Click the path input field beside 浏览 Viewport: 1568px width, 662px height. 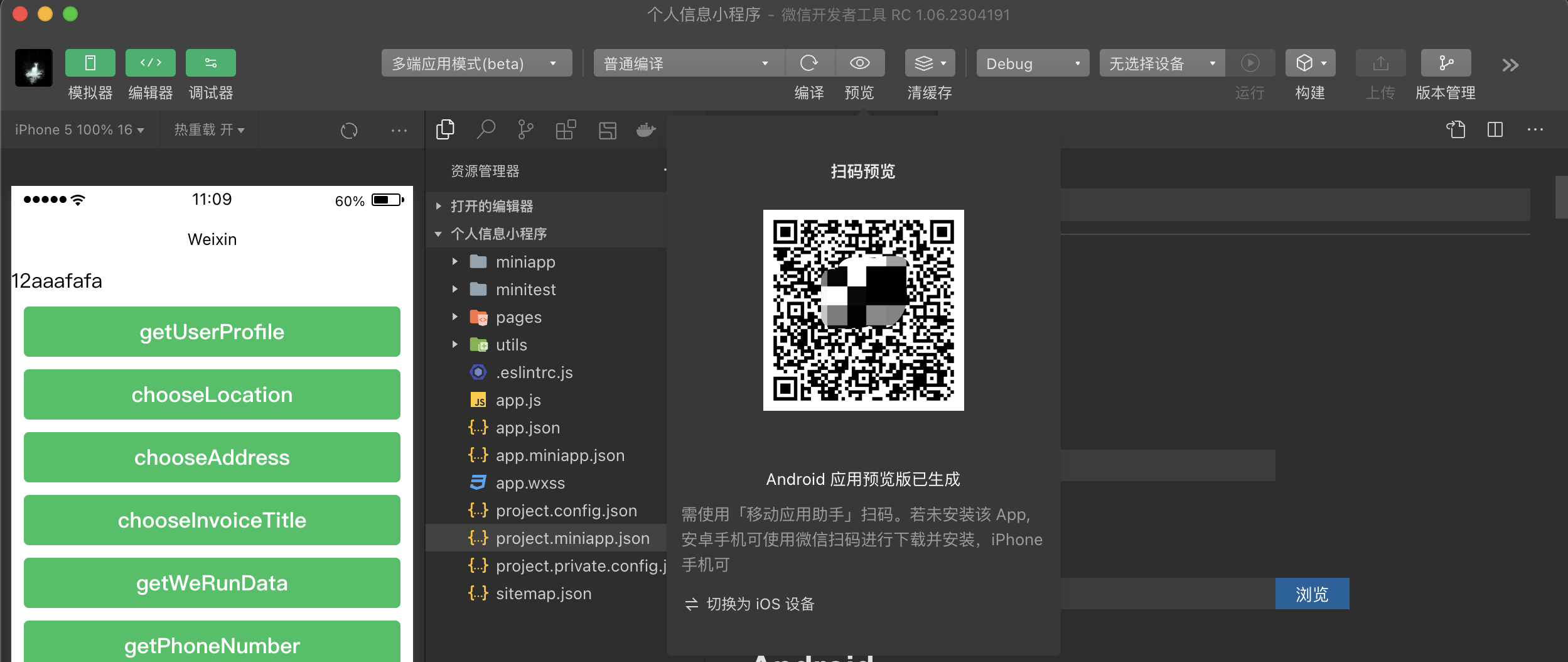coord(1168,594)
